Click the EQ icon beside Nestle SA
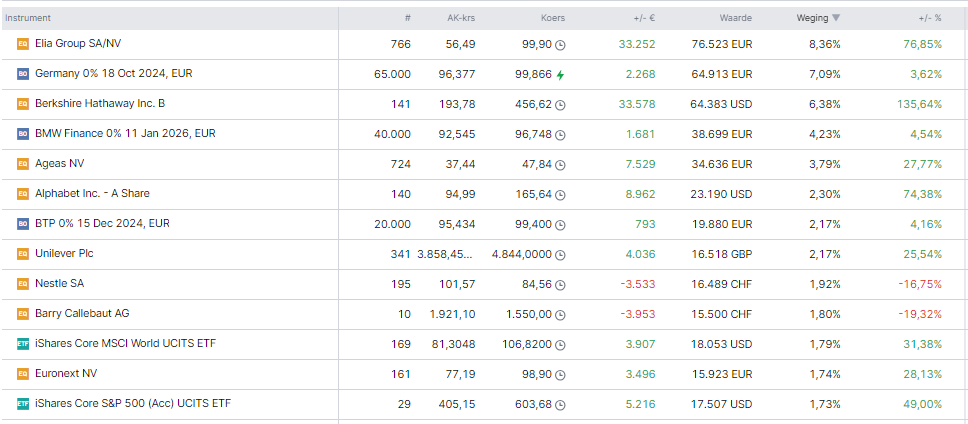 23,284
